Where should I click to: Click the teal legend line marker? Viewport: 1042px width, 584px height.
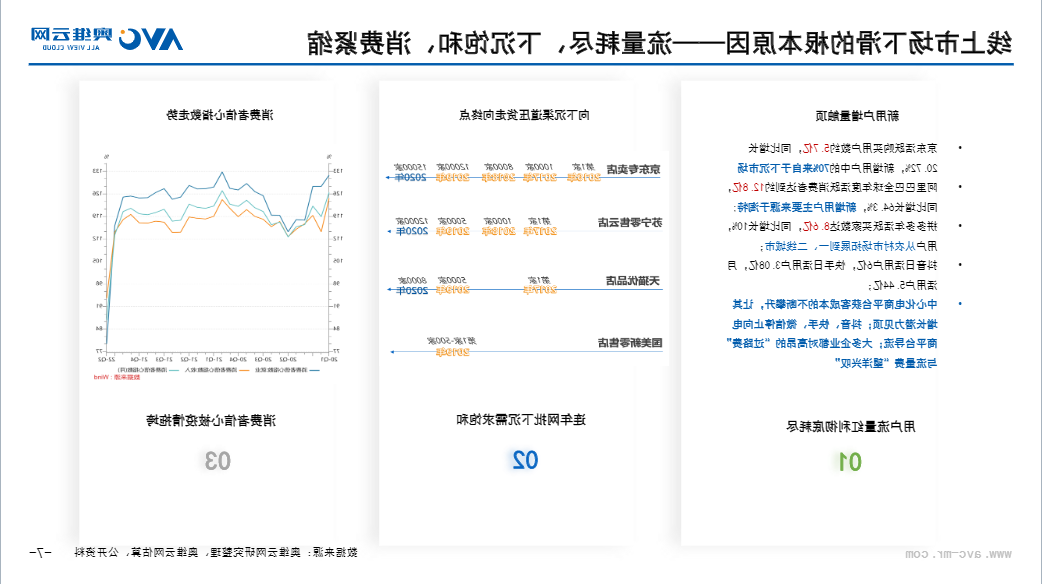tap(174, 370)
